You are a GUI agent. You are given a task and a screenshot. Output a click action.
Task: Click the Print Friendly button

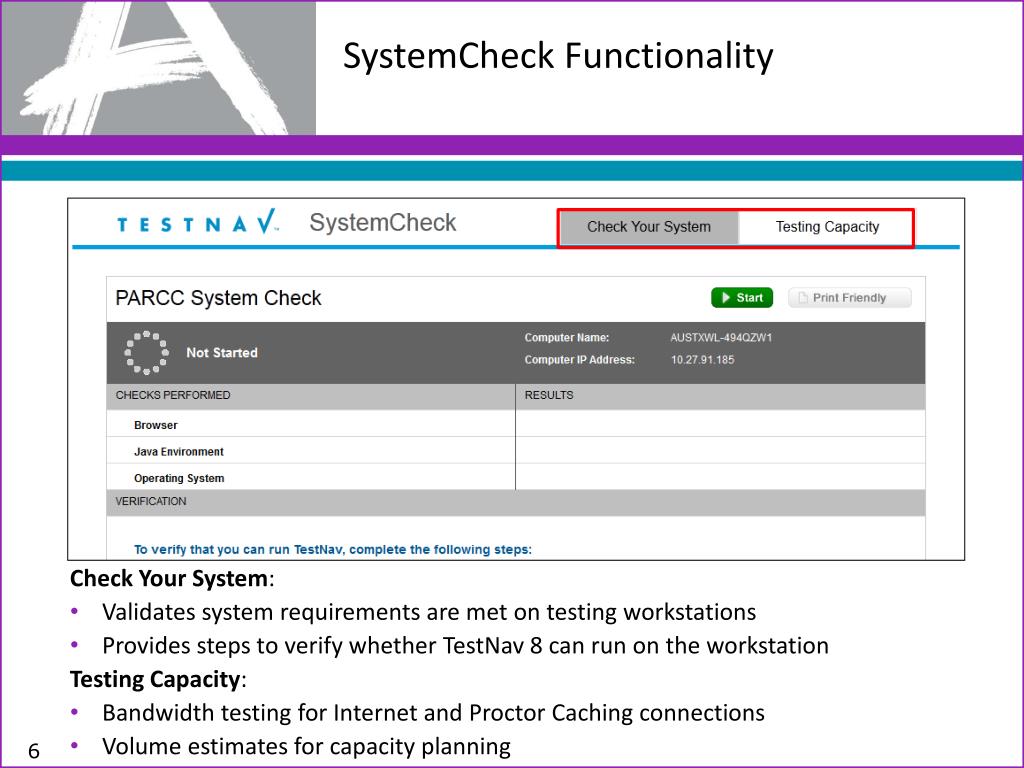[x=849, y=298]
